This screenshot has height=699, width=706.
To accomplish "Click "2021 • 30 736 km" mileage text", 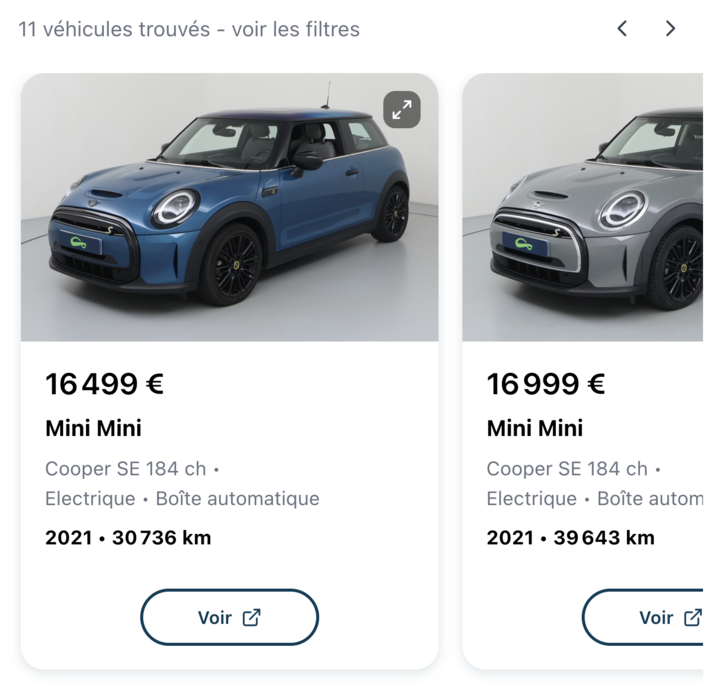I will point(128,538).
